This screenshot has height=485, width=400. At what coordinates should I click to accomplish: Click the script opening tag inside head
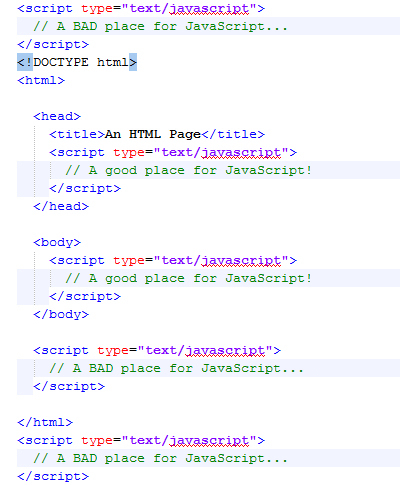point(173,153)
